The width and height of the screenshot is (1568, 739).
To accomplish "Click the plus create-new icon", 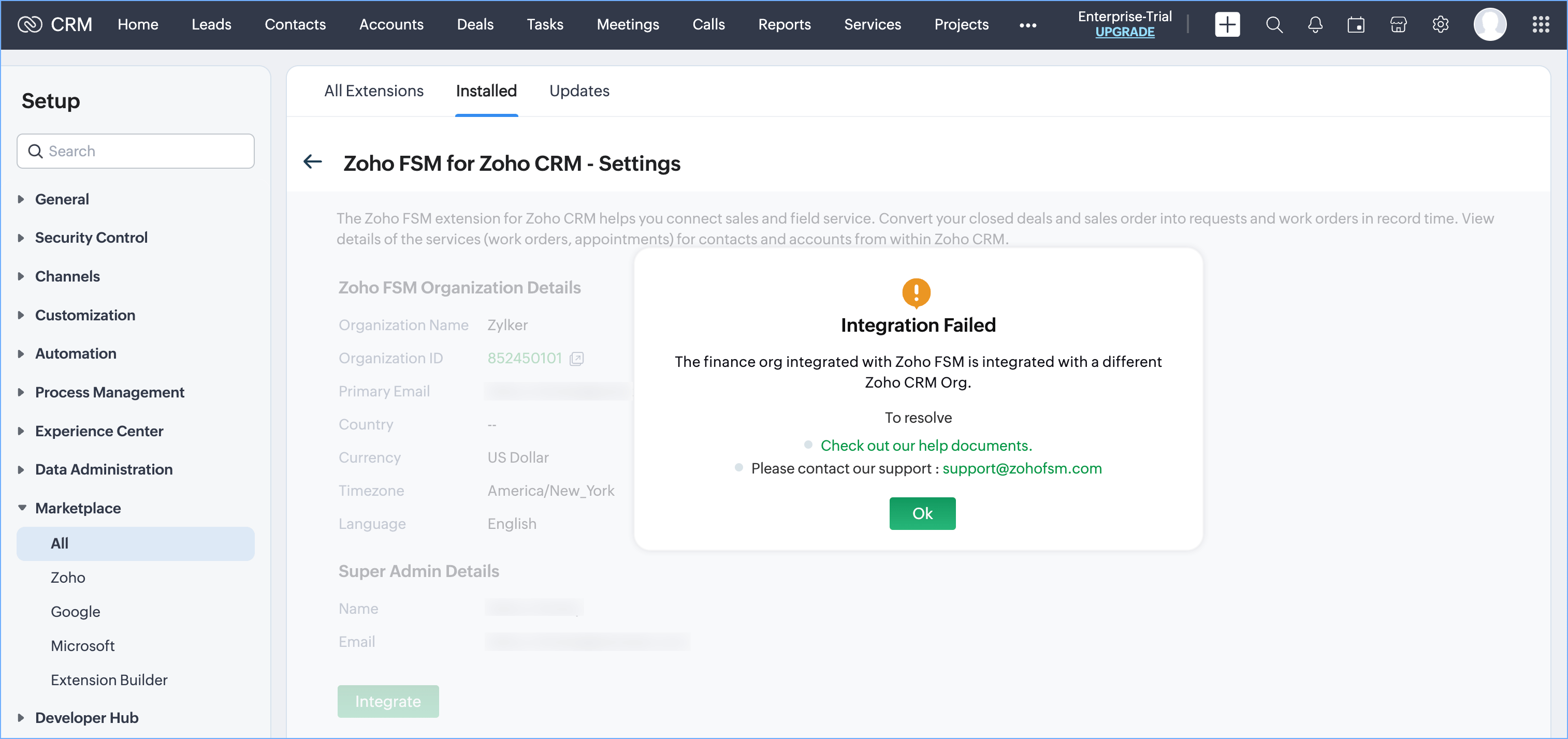I will tap(1227, 24).
